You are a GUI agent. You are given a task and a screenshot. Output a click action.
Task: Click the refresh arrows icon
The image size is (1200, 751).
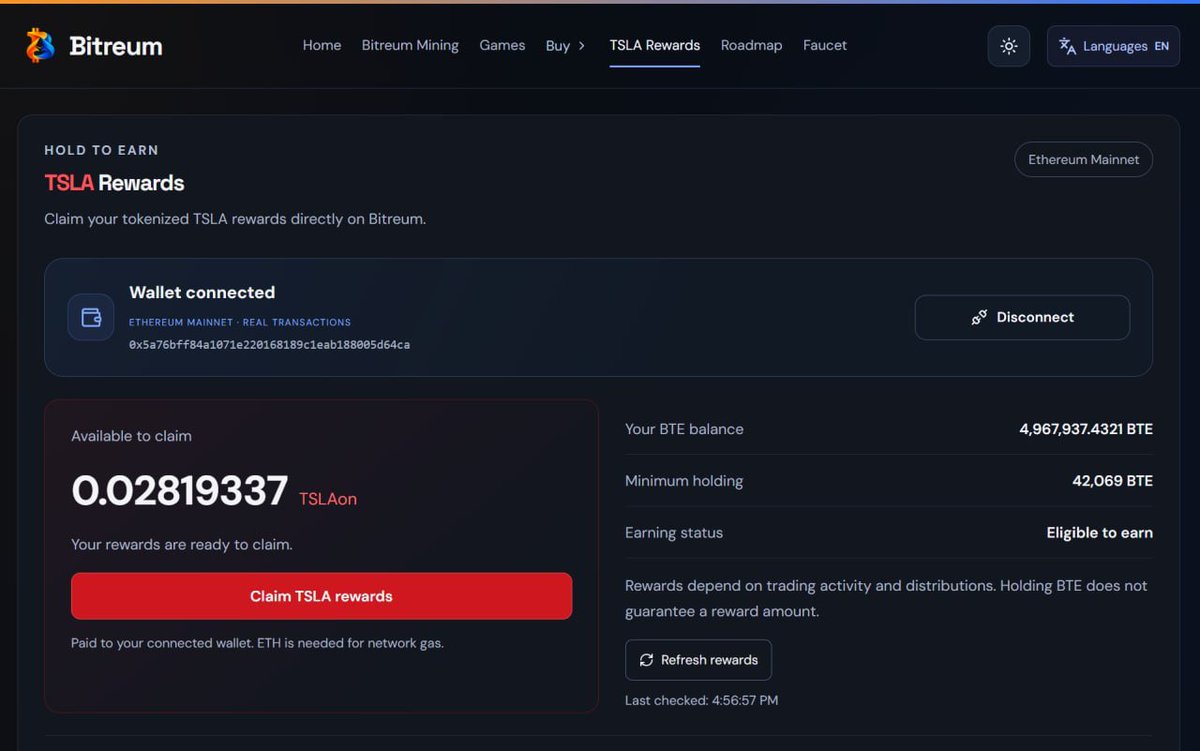tap(646, 660)
